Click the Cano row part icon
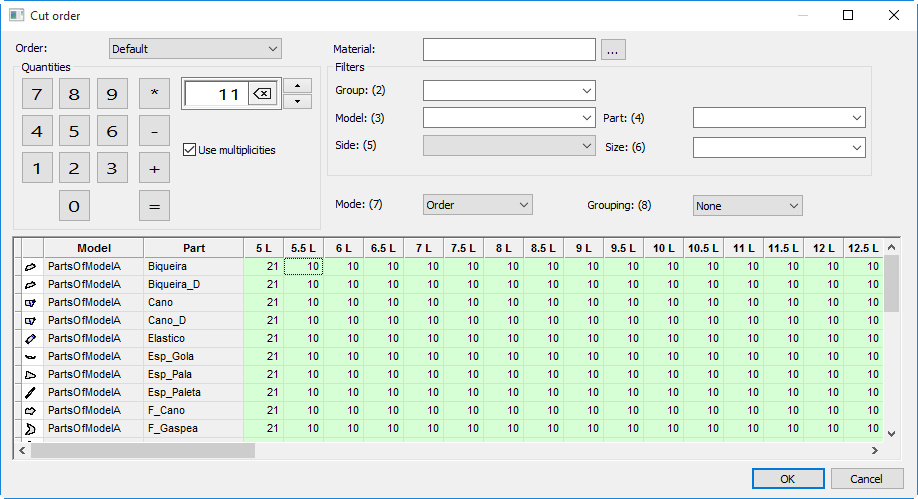This screenshot has width=918, height=499. [x=30, y=303]
